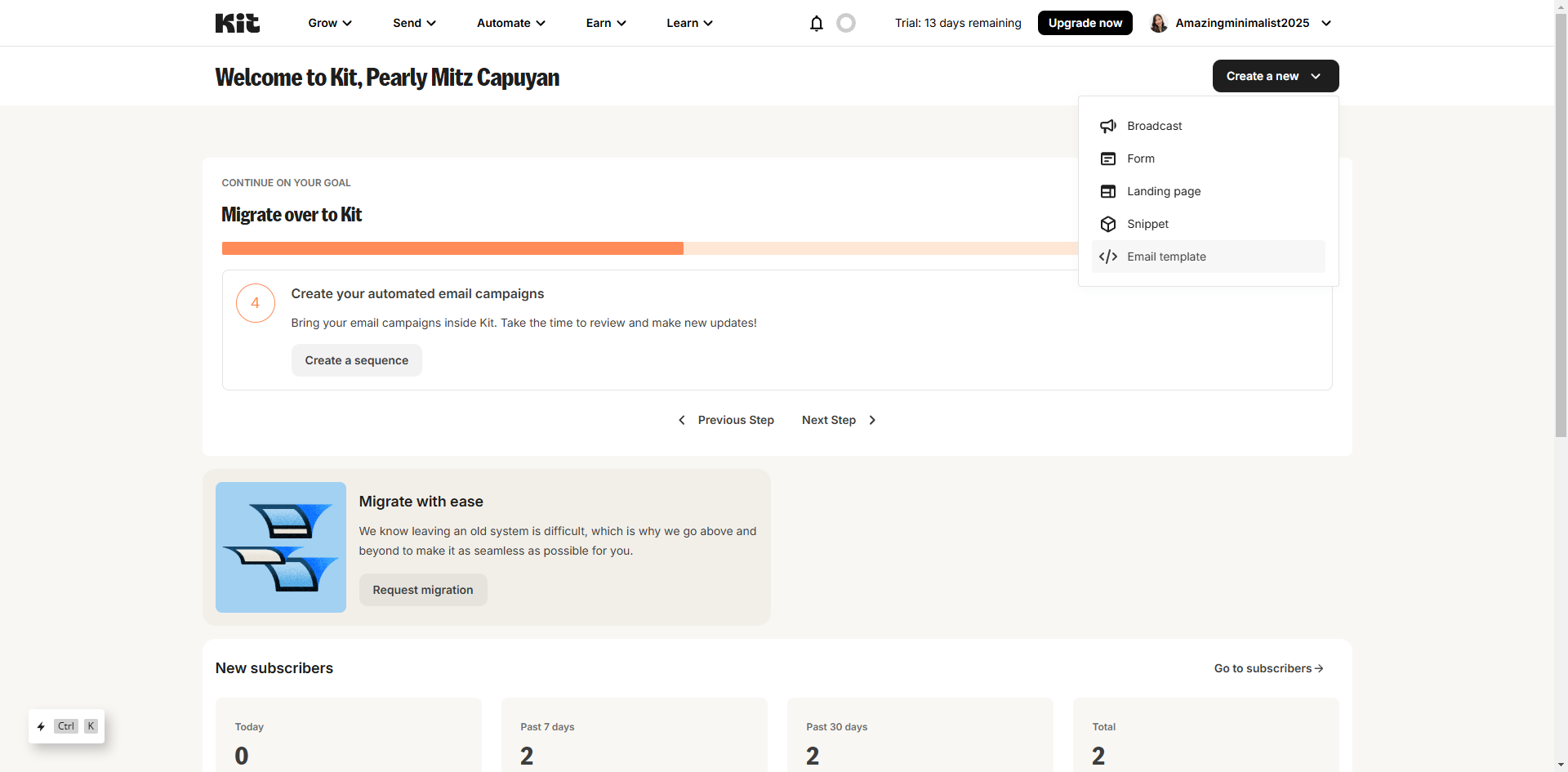Click the megaphone Broadcast icon

click(1108, 126)
